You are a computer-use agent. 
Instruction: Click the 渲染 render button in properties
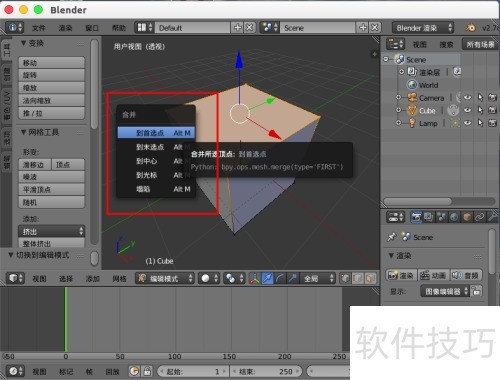[401, 275]
